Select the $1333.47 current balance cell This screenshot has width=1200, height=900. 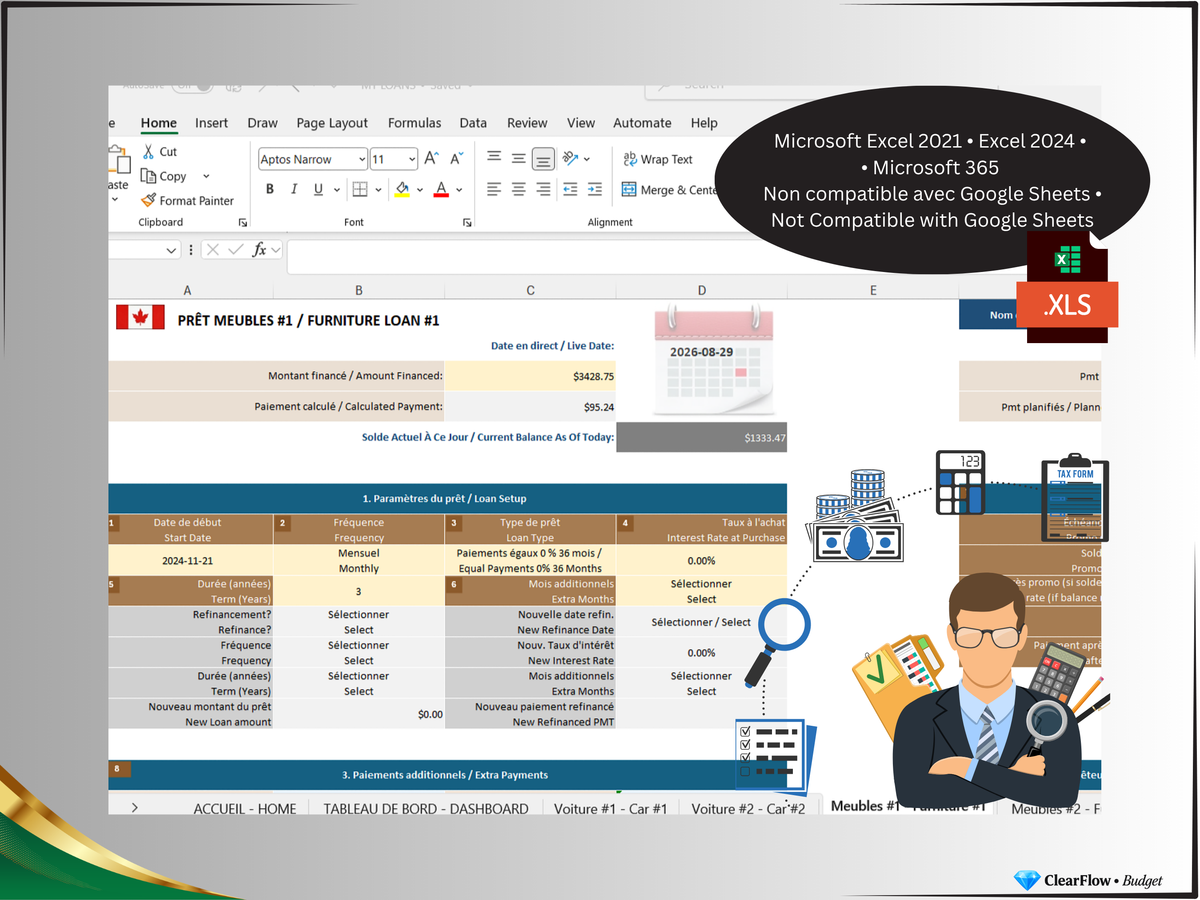(x=702, y=437)
